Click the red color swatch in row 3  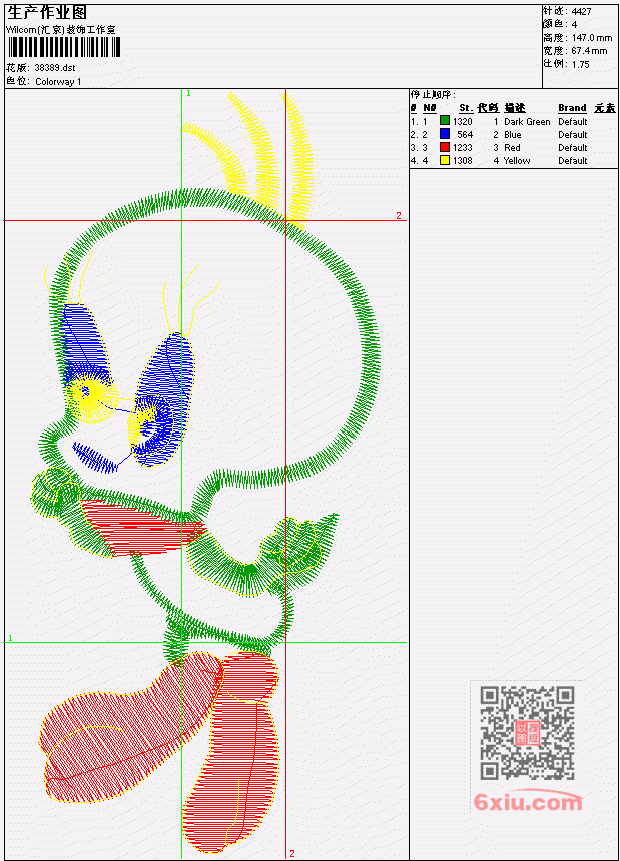coord(445,147)
